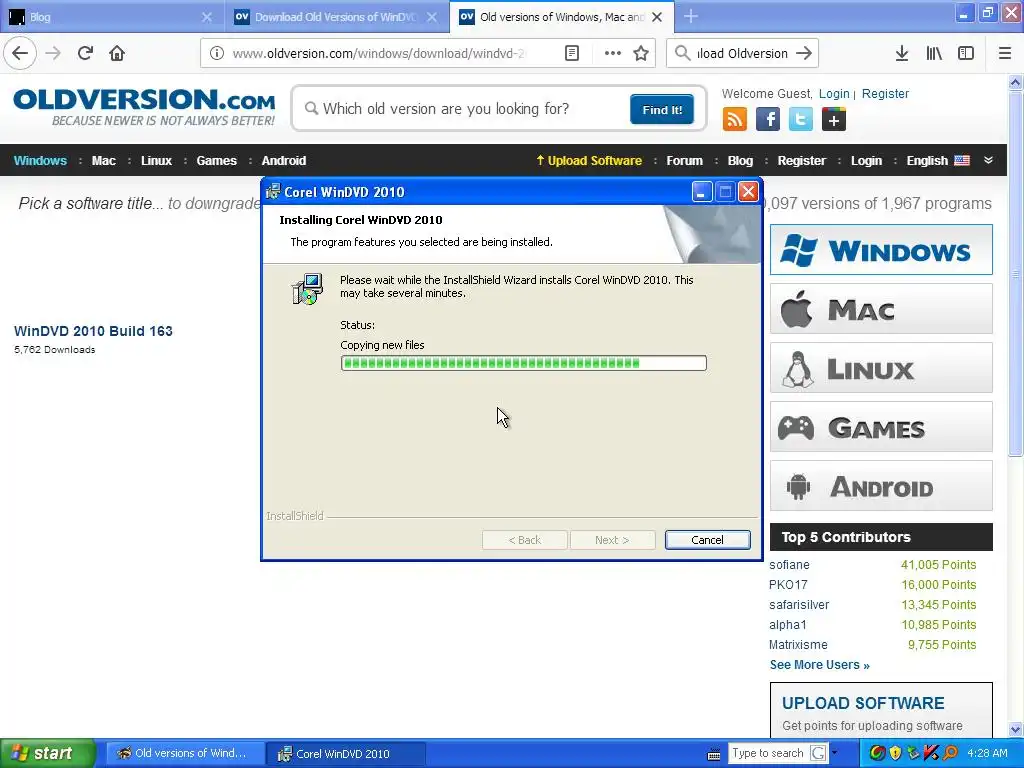Click the browser forward arrow
The height and width of the screenshot is (768, 1024).
(53, 54)
